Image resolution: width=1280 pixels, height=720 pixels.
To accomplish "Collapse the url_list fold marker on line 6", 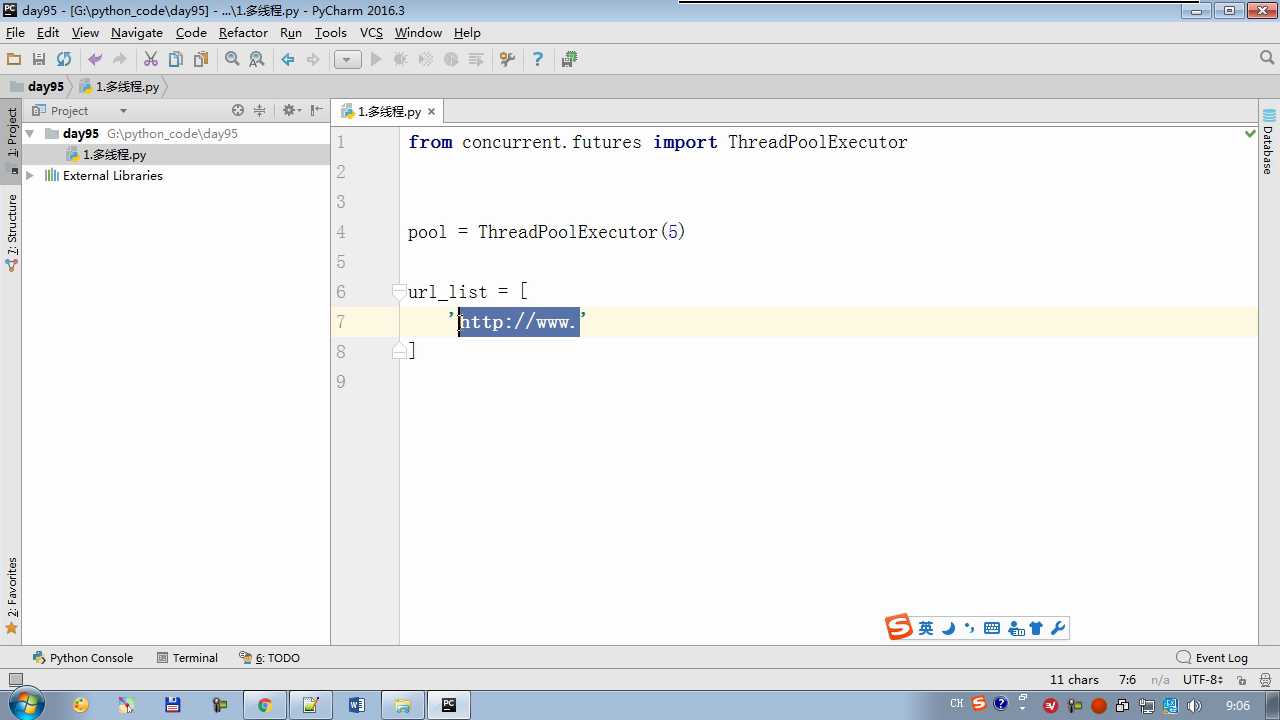I will [x=399, y=292].
